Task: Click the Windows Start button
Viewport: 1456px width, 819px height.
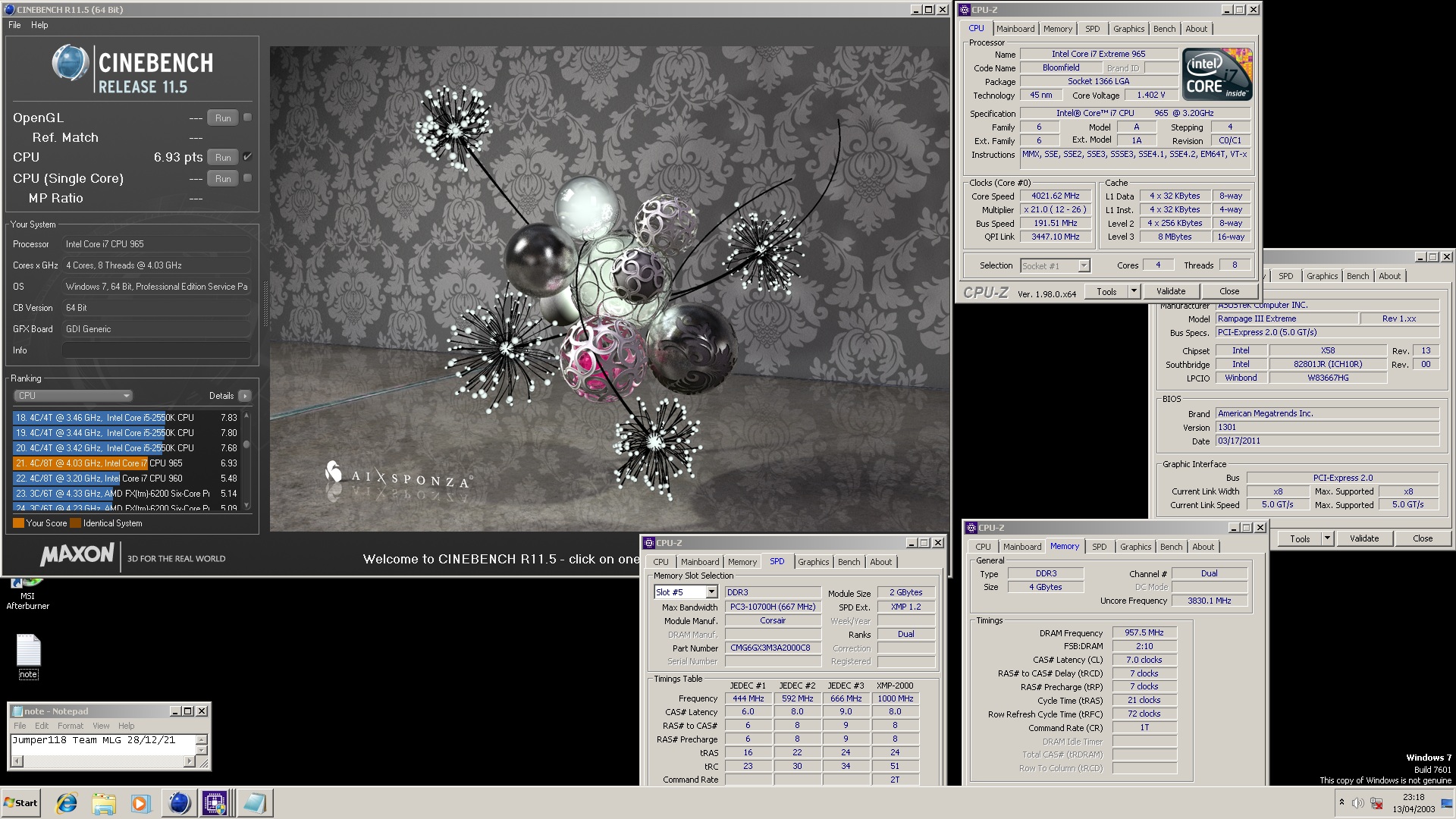Action: (21, 803)
